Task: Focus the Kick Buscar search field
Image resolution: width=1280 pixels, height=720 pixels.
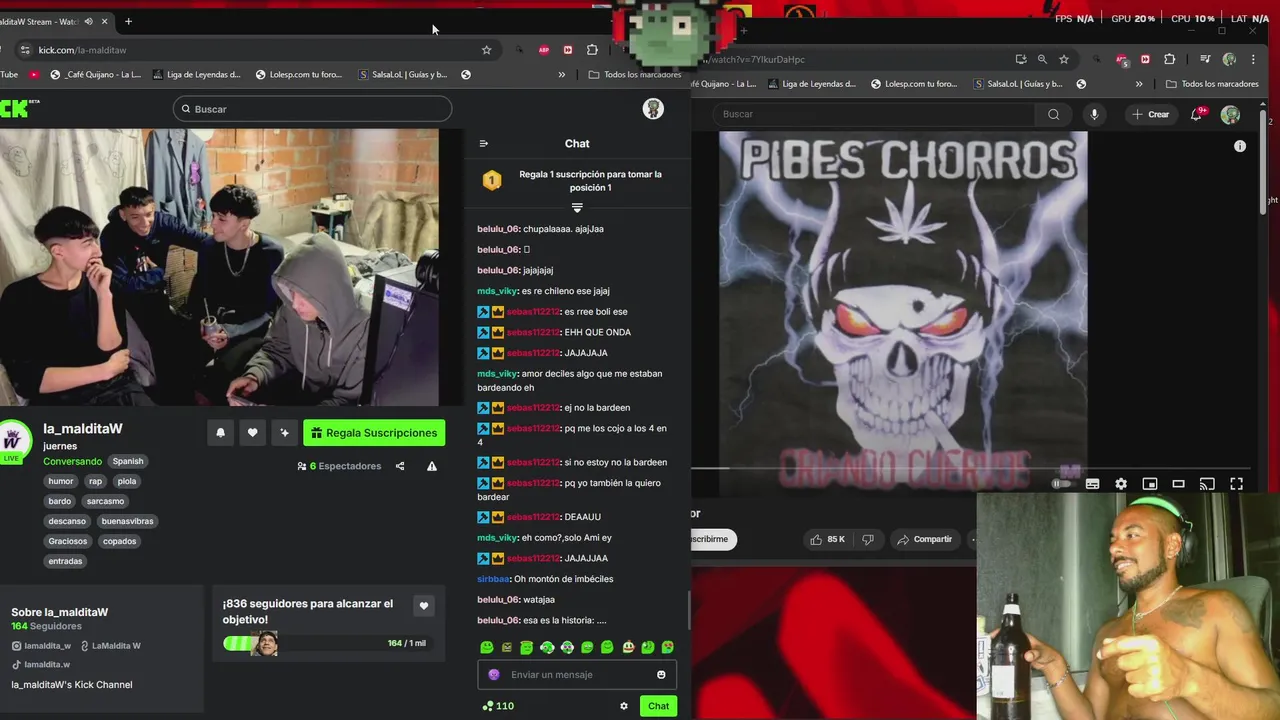Action: coord(312,109)
